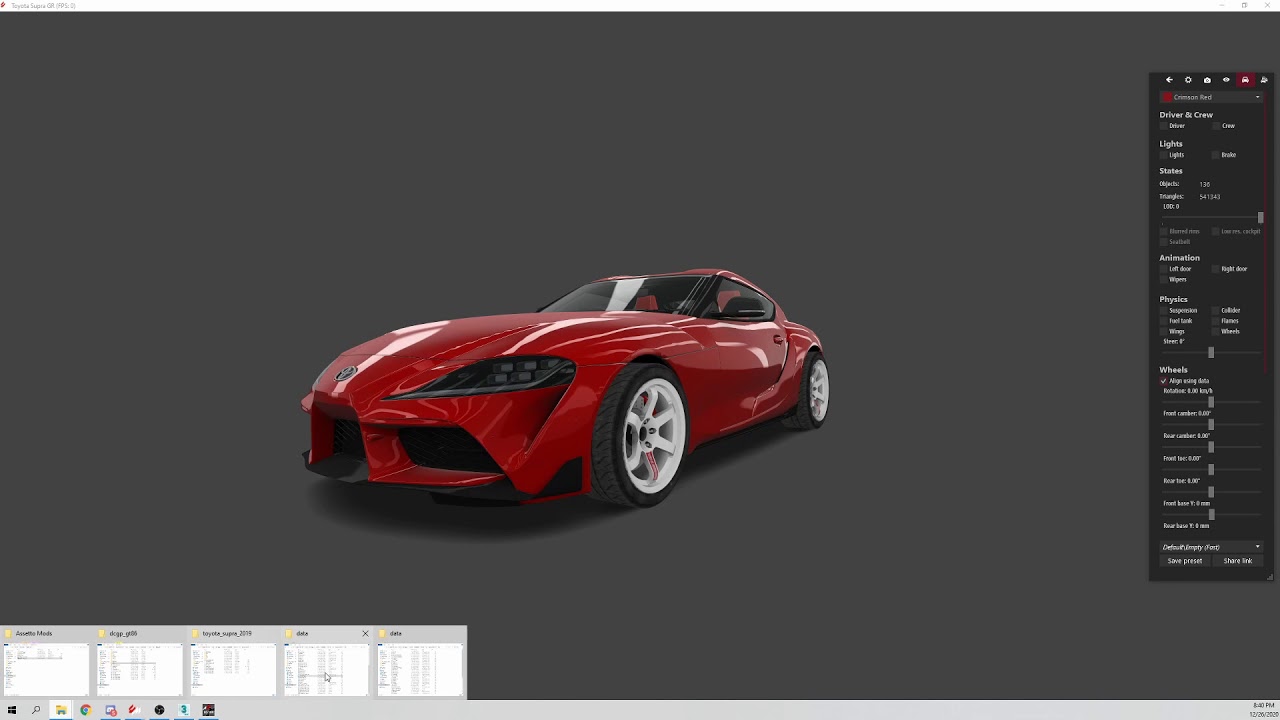Image resolution: width=1280 pixels, height=720 pixels.
Task: Open the settings gear tab in panel
Action: pyautogui.click(x=1188, y=80)
